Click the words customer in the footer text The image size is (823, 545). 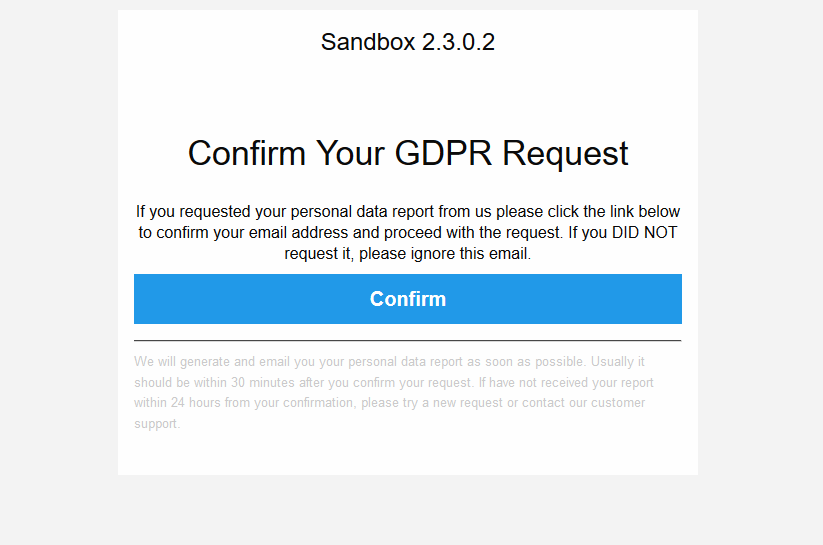pyautogui.click(x=618, y=403)
